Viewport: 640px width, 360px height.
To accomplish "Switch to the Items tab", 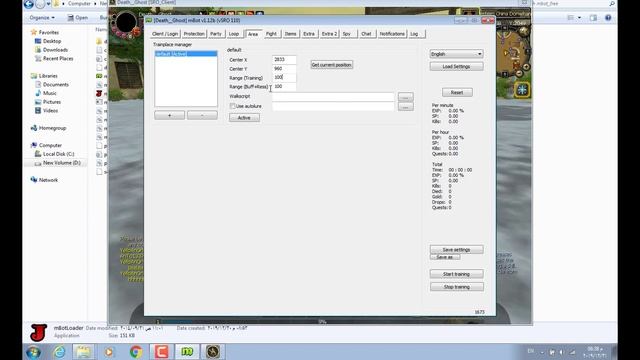I will pos(291,34).
